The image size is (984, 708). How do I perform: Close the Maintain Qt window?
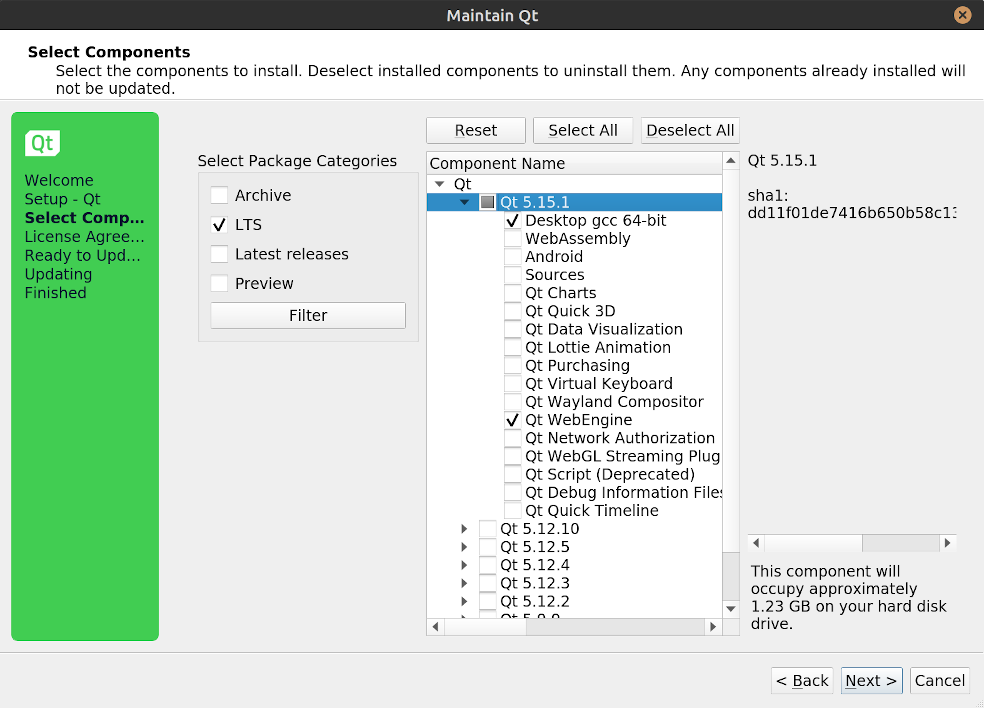click(962, 14)
